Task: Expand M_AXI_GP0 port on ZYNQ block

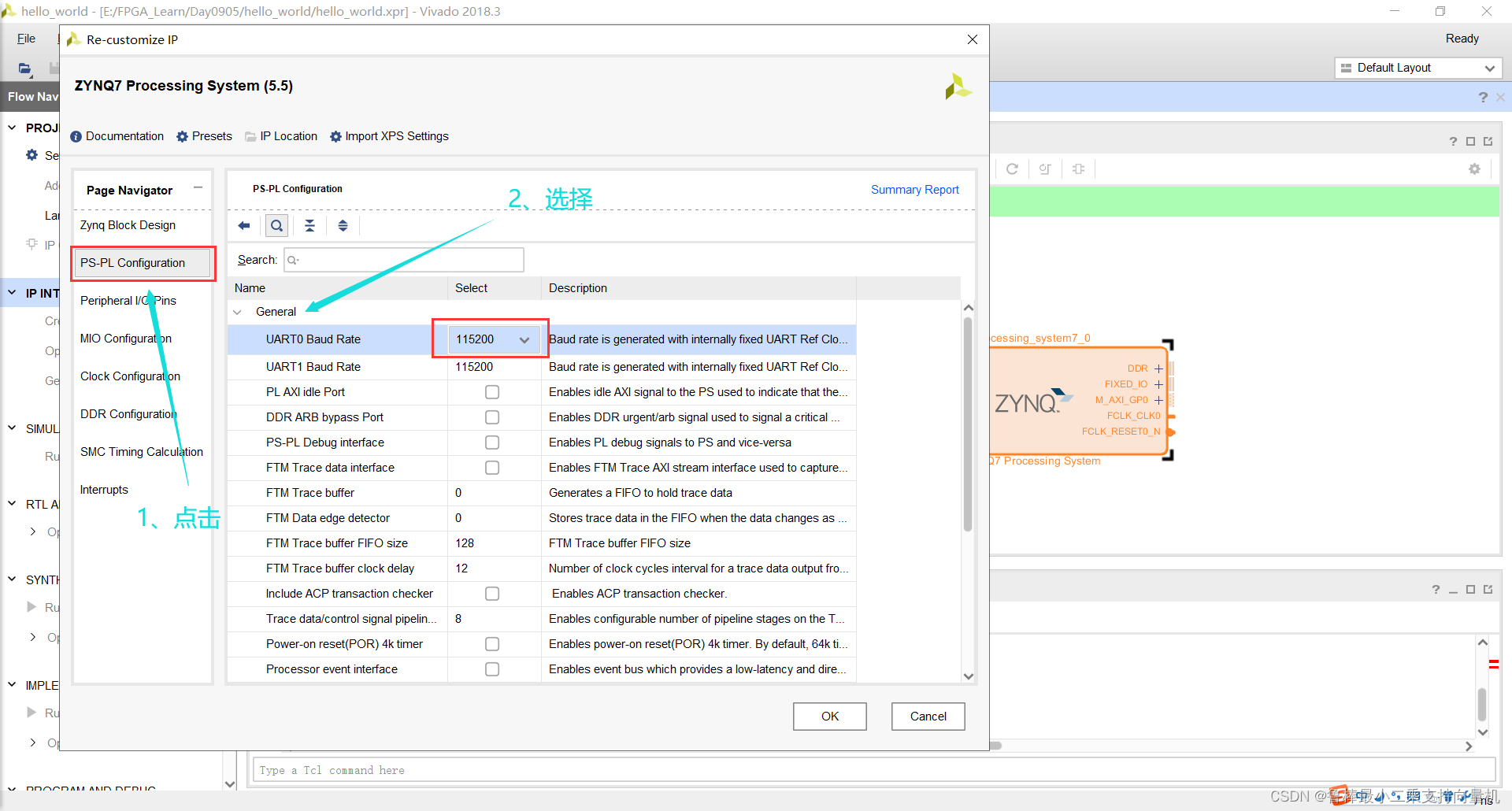Action: pos(1158,400)
